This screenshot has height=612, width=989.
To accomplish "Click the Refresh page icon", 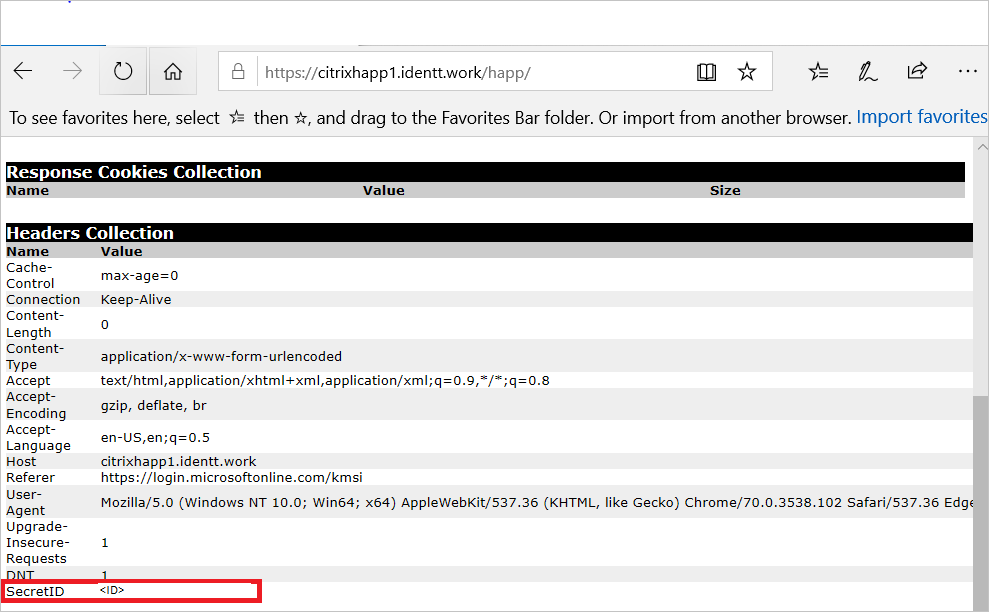I will 122,71.
